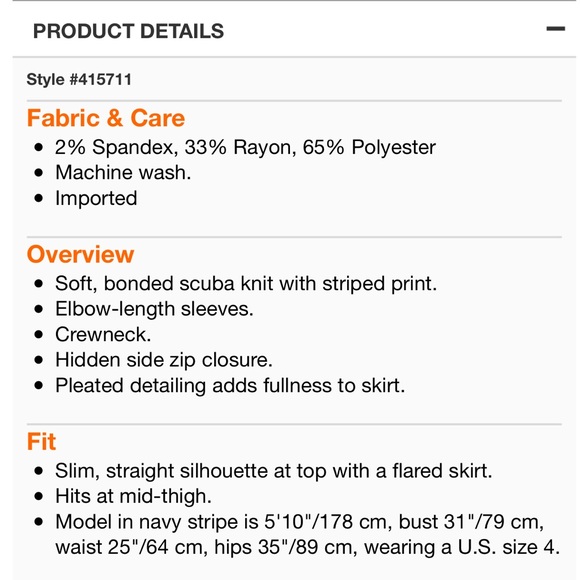Select the Style #415711 text

tap(79, 80)
